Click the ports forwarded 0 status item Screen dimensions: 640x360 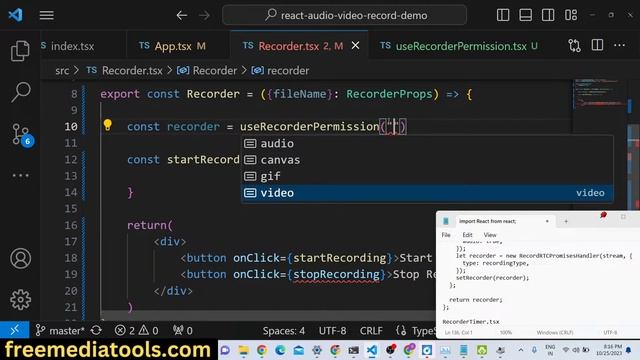(182, 330)
